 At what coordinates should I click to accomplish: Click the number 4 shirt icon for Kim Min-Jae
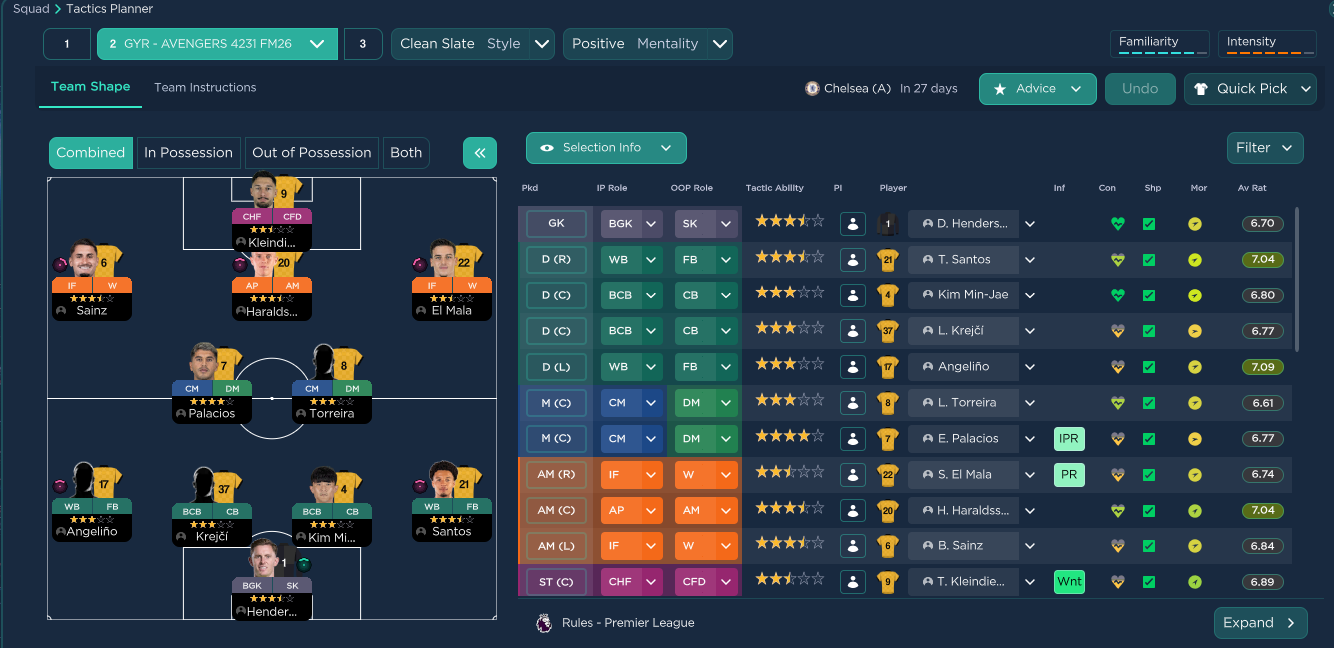coord(886,295)
